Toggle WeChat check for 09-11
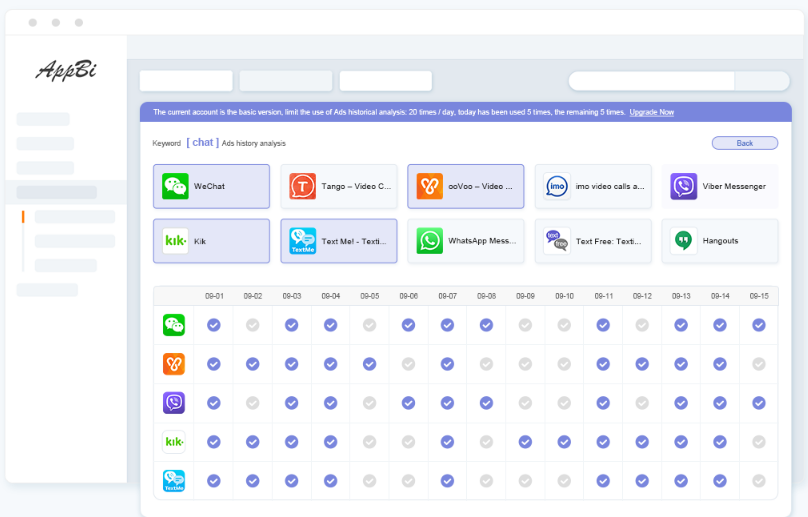Viewport: 808px width, 517px height. tap(603, 325)
